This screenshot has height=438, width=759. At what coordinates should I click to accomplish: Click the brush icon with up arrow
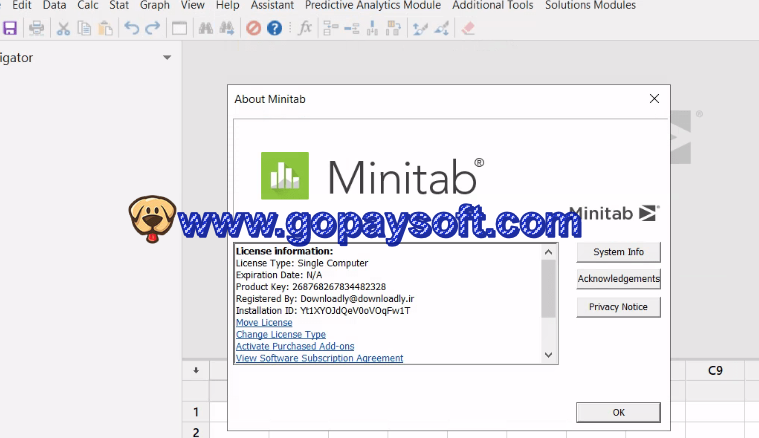pyautogui.click(x=420, y=28)
